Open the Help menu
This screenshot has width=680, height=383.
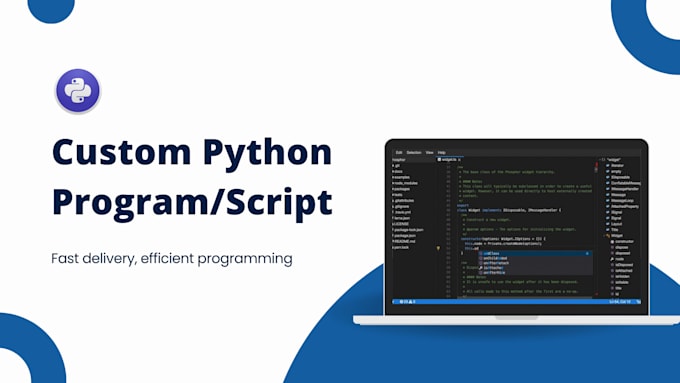point(441,153)
